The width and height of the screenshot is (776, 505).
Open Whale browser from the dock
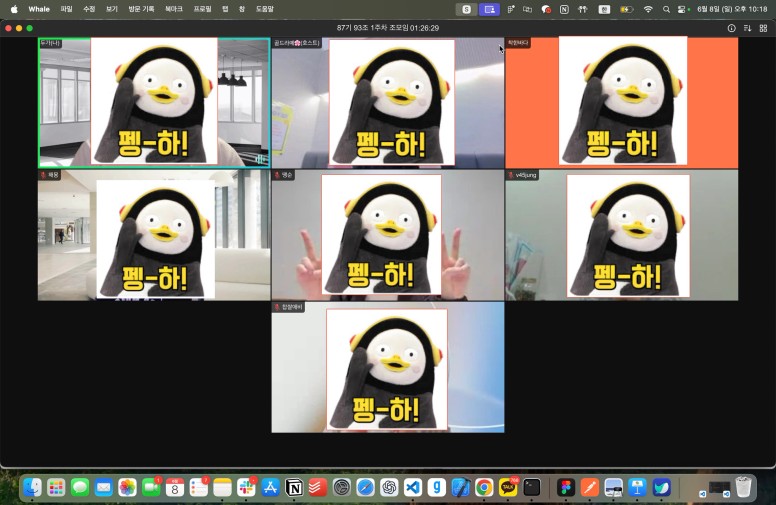pyautogui.click(x=661, y=488)
